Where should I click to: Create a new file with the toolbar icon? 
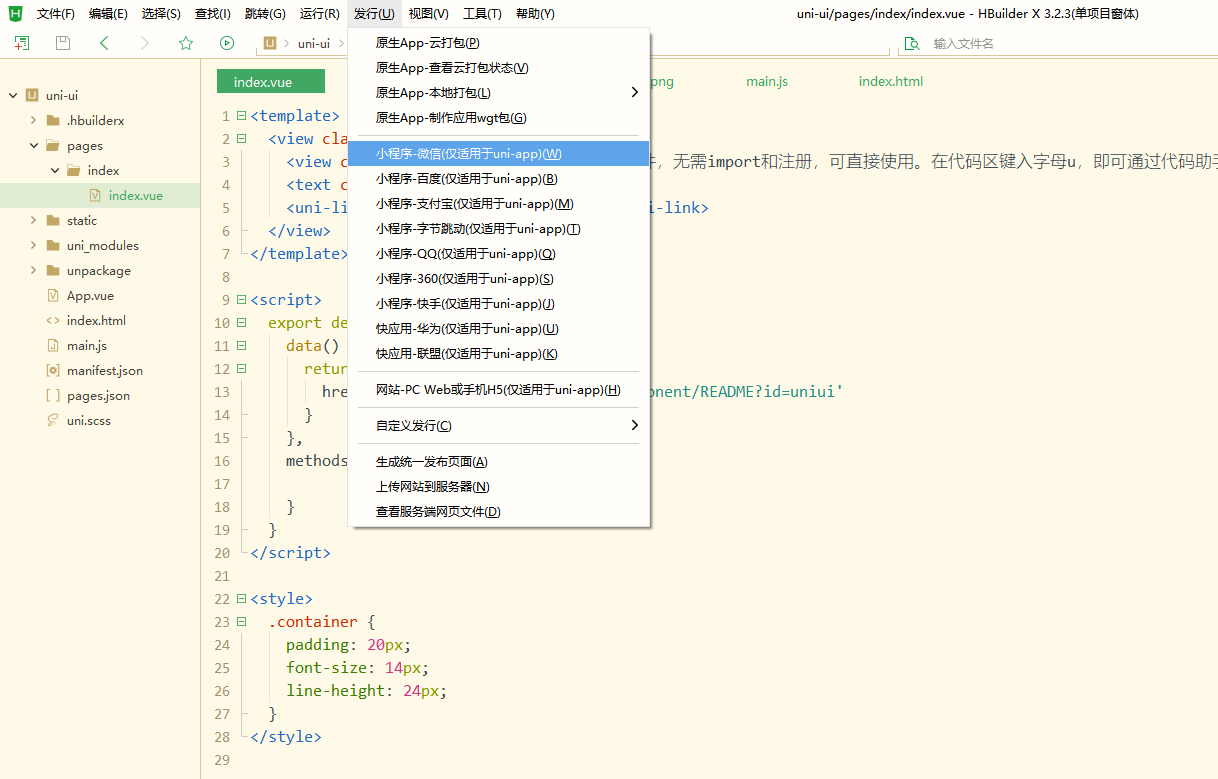[x=22, y=43]
